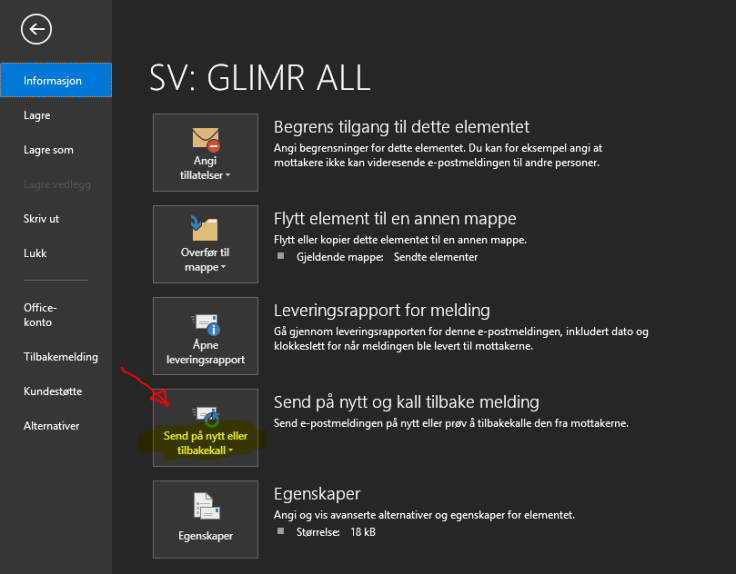The width and height of the screenshot is (736, 574).
Task: Open the Lagre som option
Action: [x=48, y=150]
